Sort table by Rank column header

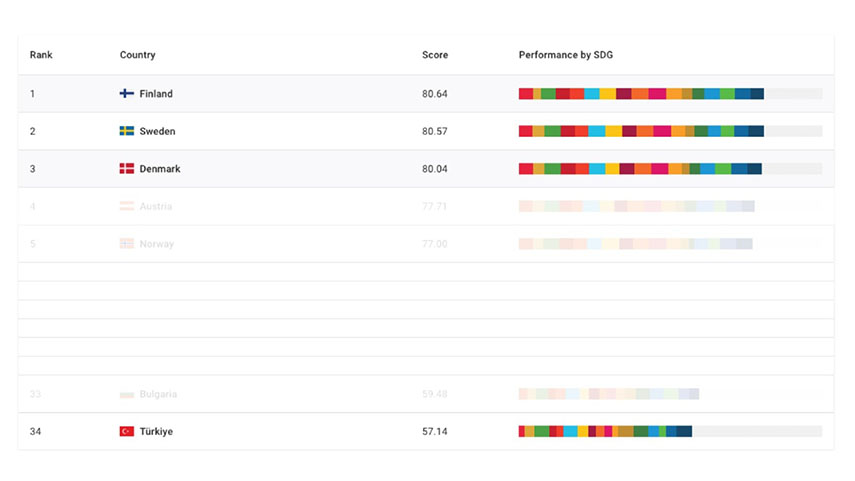click(x=41, y=55)
